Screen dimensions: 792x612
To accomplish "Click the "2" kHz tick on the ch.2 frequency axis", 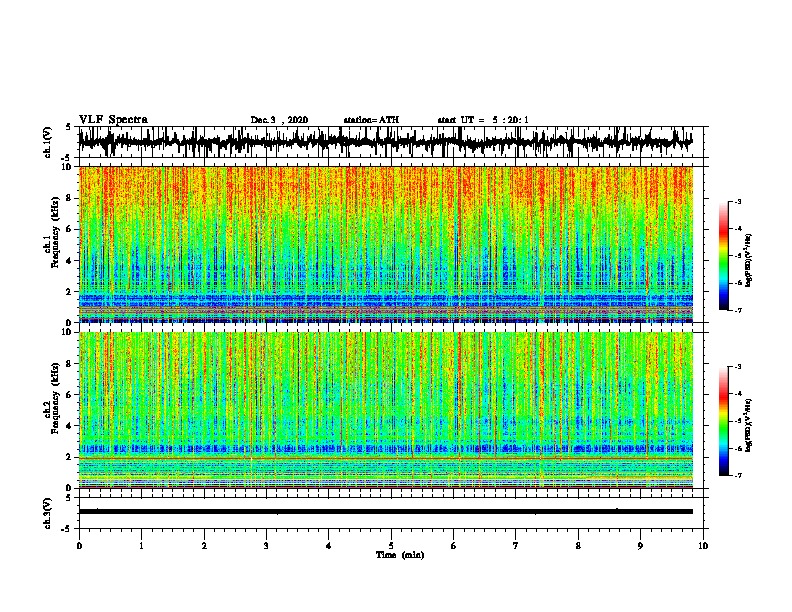I will 69,457.
